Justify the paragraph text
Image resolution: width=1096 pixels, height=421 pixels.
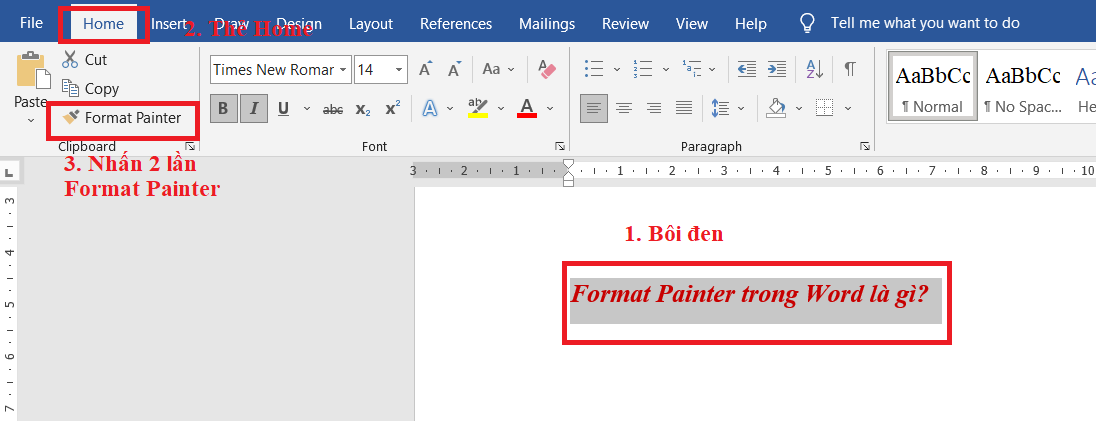tap(684, 108)
